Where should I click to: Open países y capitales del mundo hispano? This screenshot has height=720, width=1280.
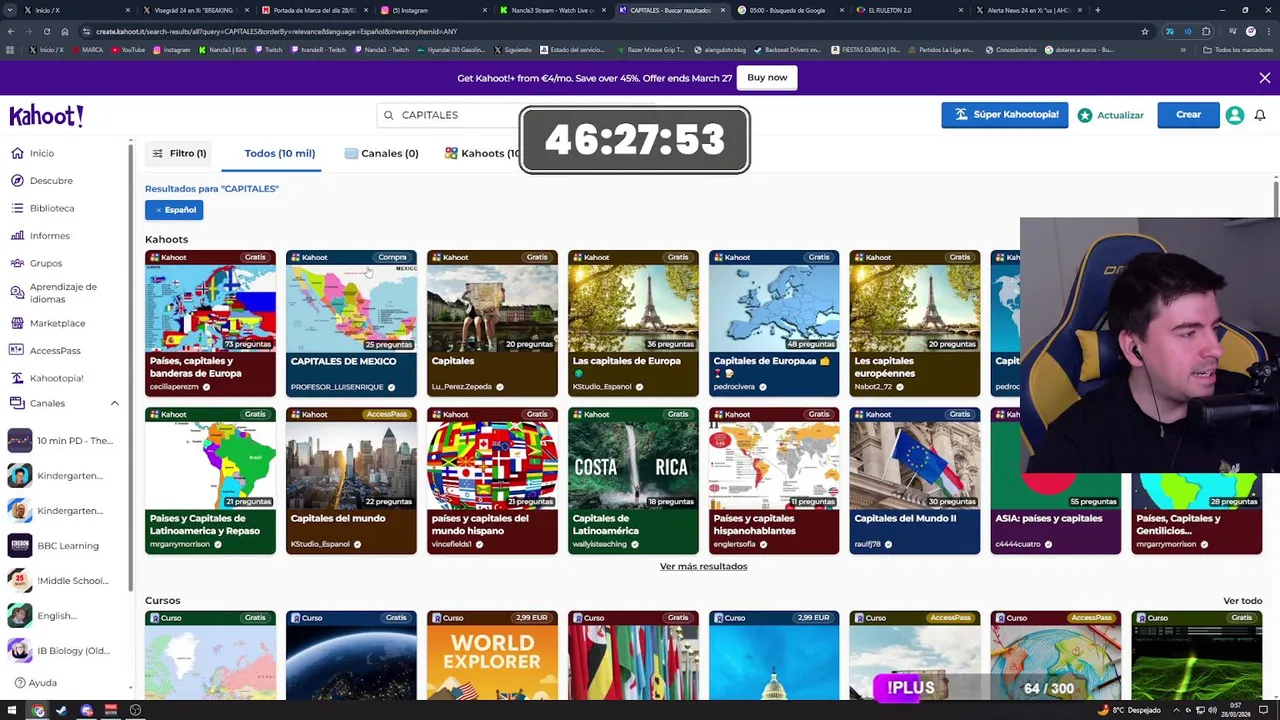click(492, 481)
